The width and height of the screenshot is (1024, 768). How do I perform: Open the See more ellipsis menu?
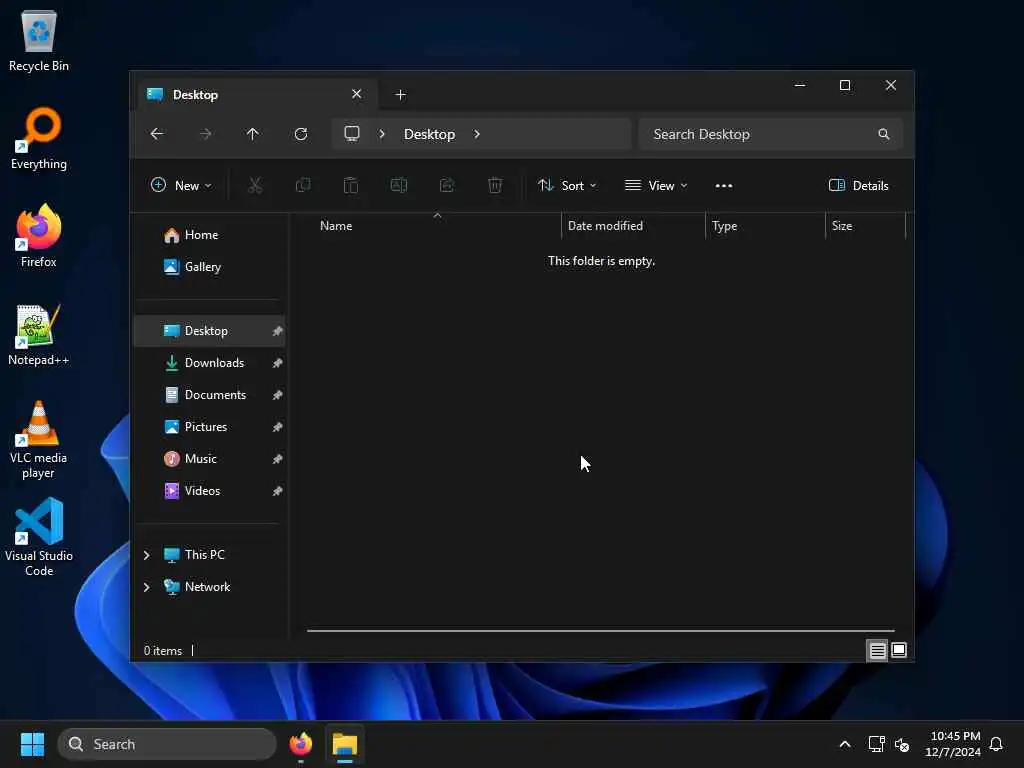click(x=724, y=185)
